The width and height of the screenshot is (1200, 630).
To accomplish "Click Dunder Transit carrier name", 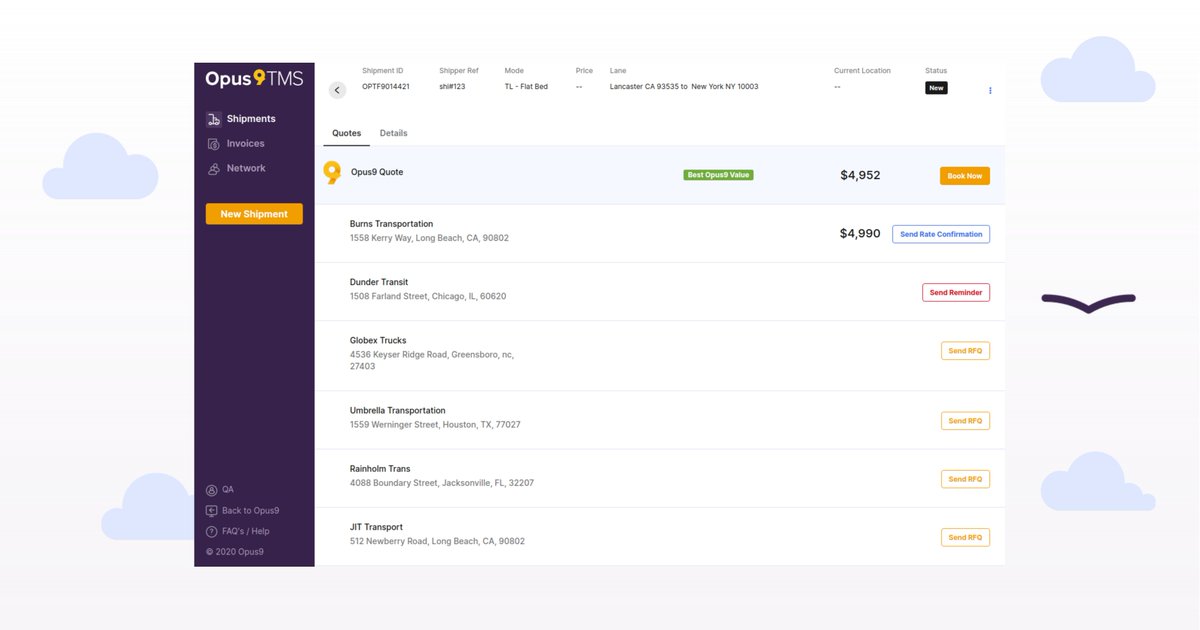I will point(379,282).
